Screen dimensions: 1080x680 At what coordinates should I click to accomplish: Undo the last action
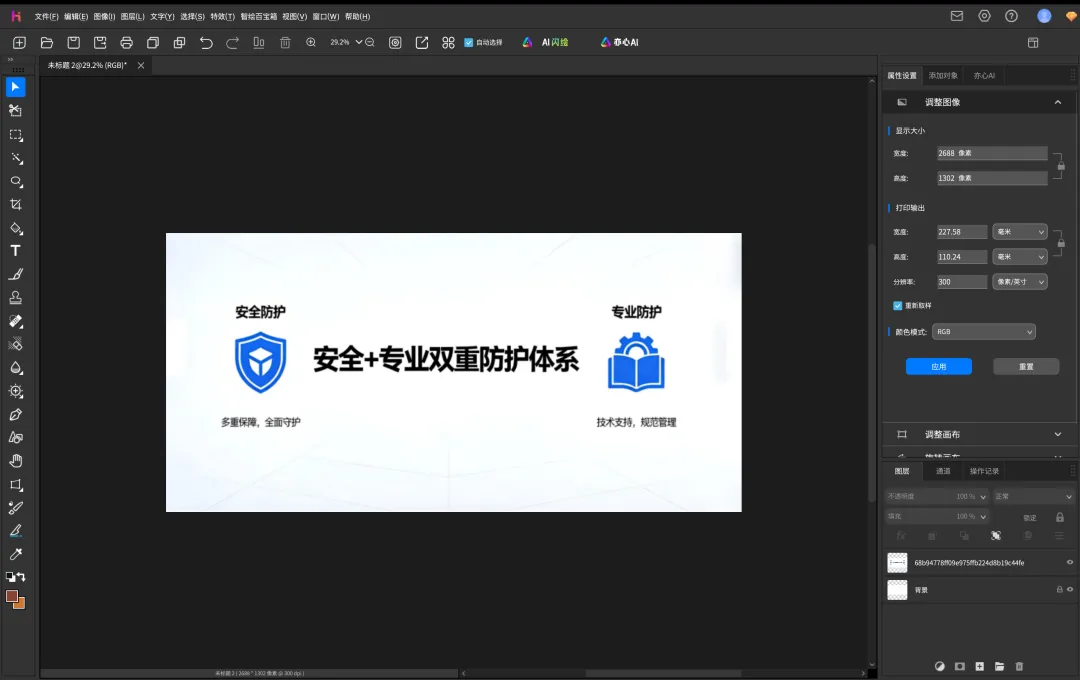[206, 43]
